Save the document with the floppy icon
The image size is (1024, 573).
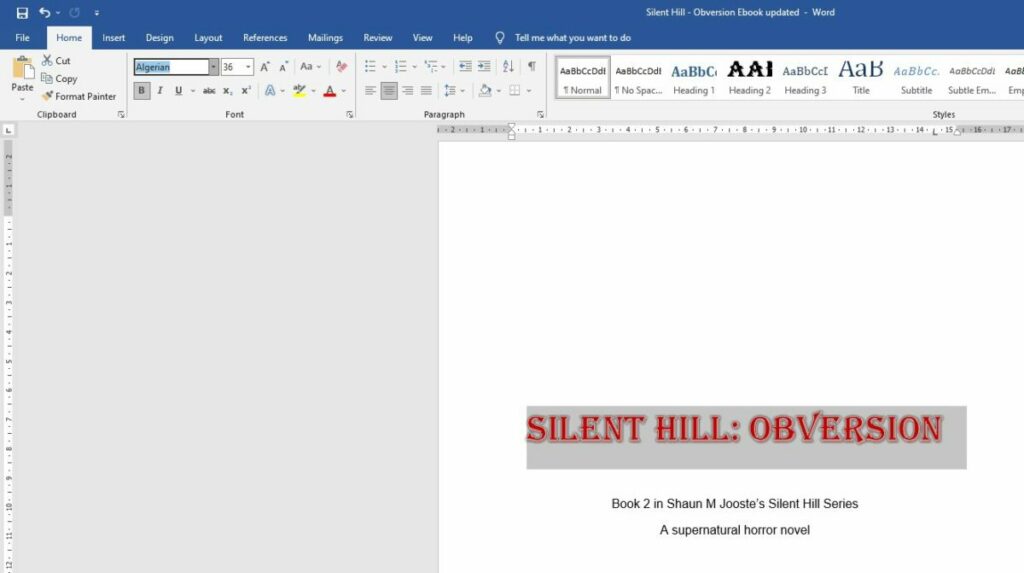tap(22, 12)
